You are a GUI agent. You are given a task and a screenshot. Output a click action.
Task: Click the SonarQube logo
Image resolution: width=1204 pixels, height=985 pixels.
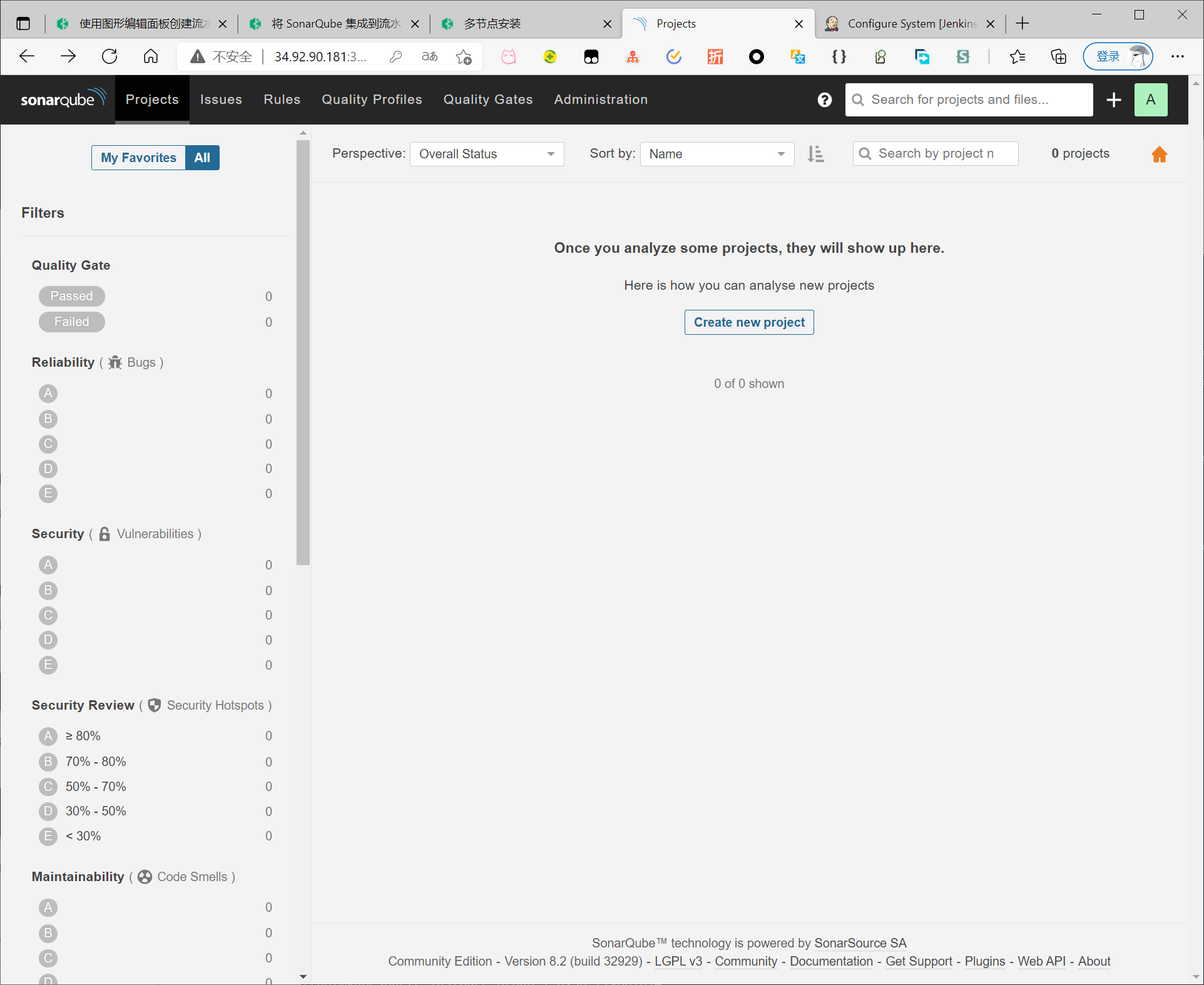[x=63, y=99]
